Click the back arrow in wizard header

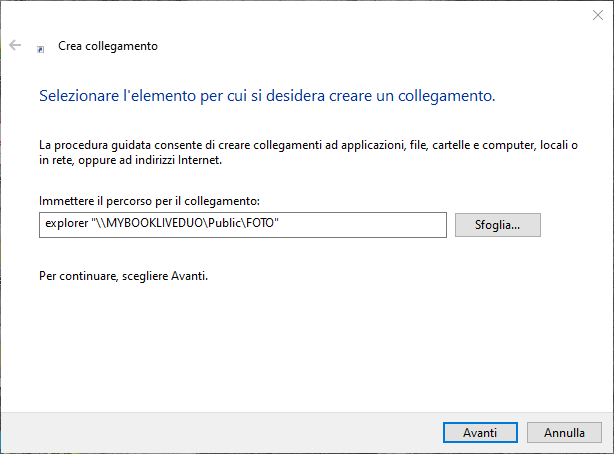15,45
